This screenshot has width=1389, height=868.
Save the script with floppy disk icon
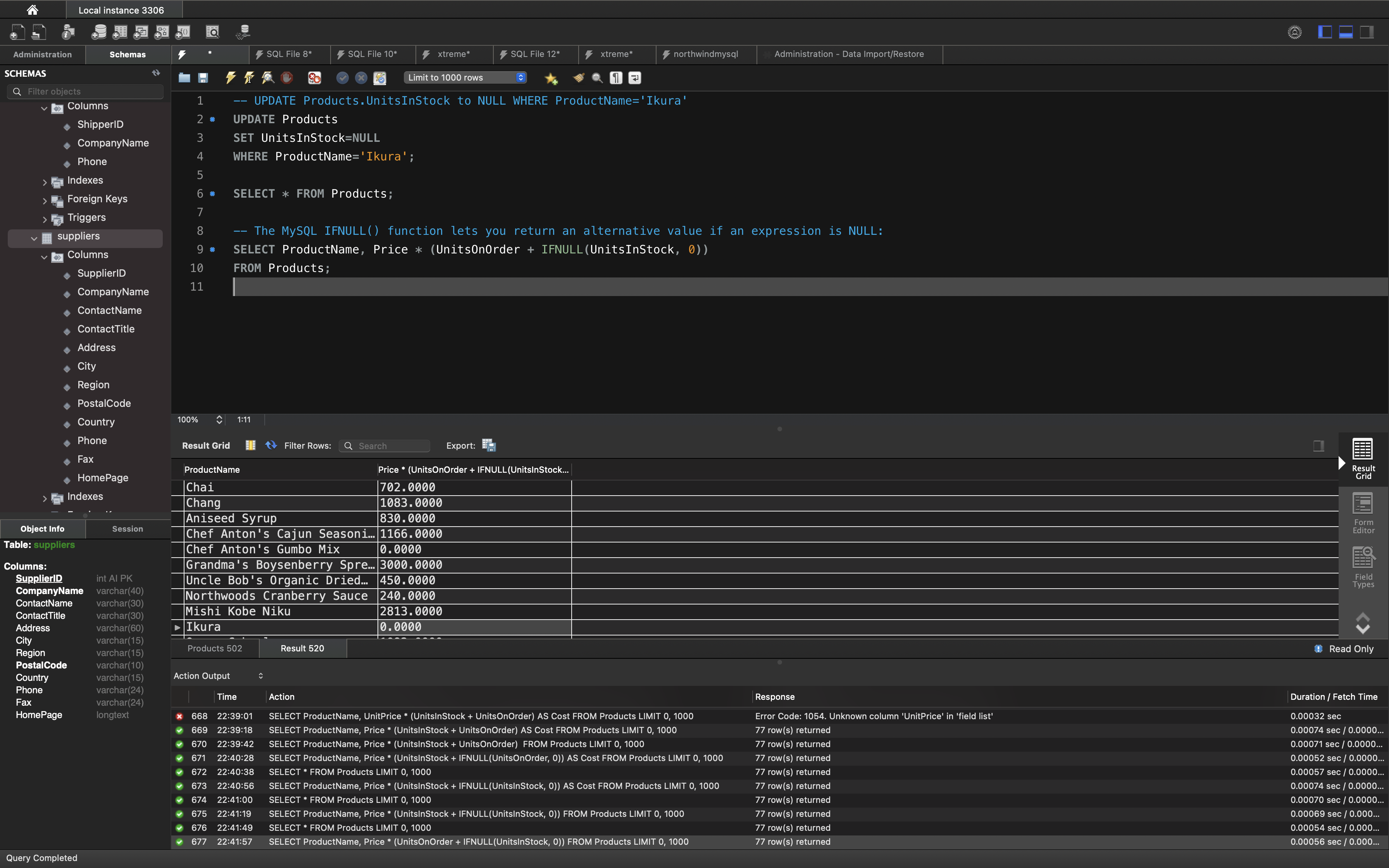coord(203,77)
